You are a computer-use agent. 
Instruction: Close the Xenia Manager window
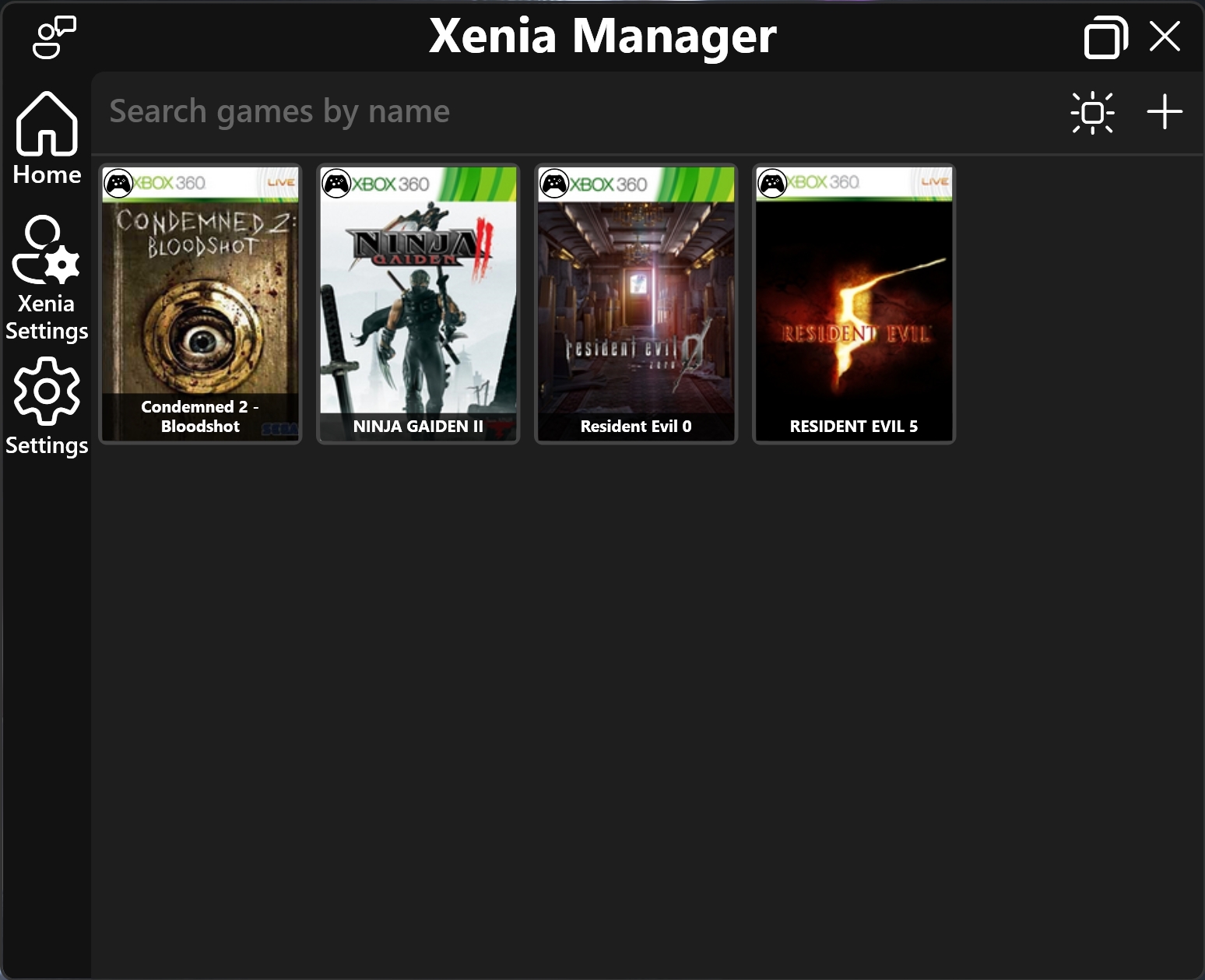tap(1165, 36)
